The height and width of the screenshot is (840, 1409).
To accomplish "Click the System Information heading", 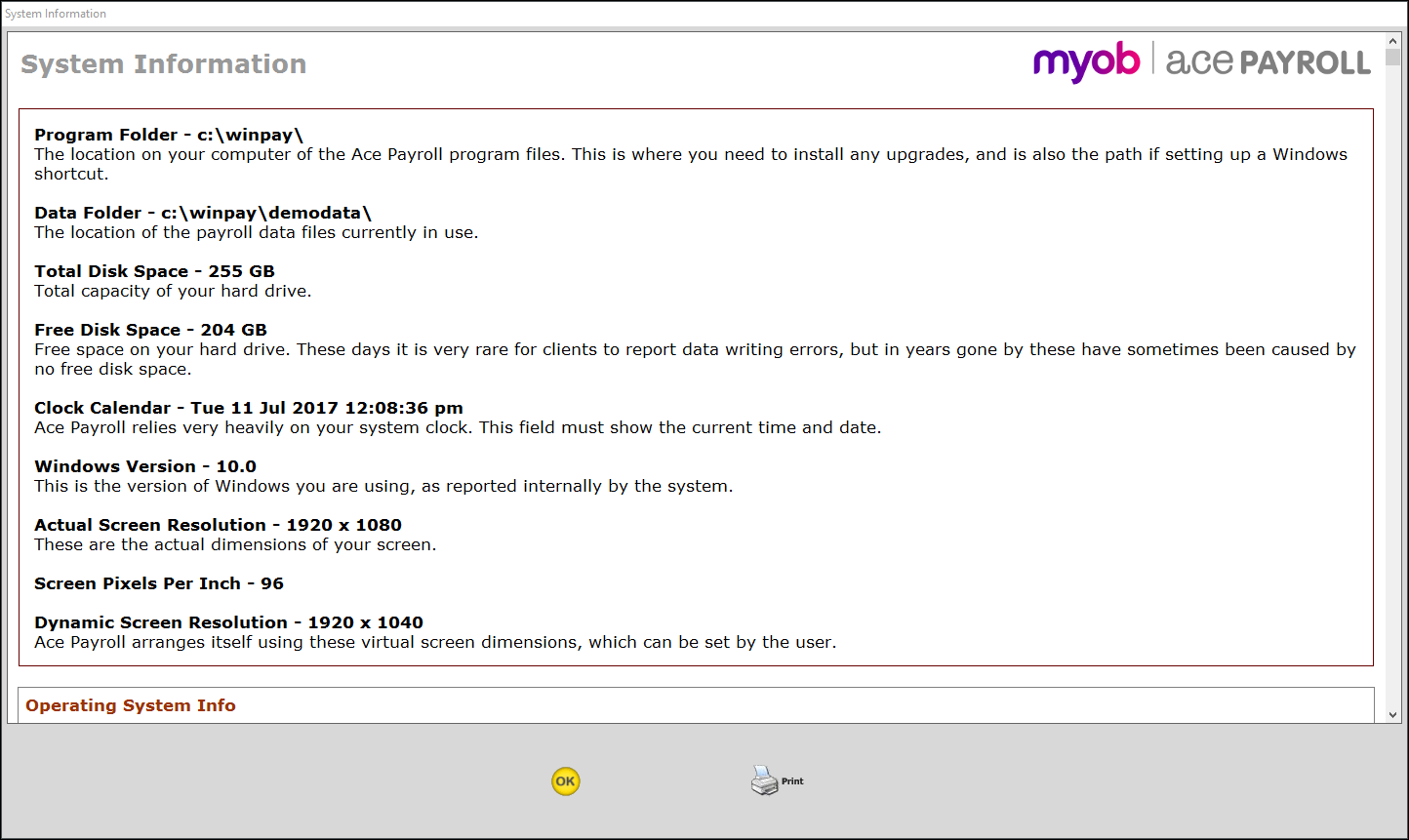I will pyautogui.click(x=163, y=63).
